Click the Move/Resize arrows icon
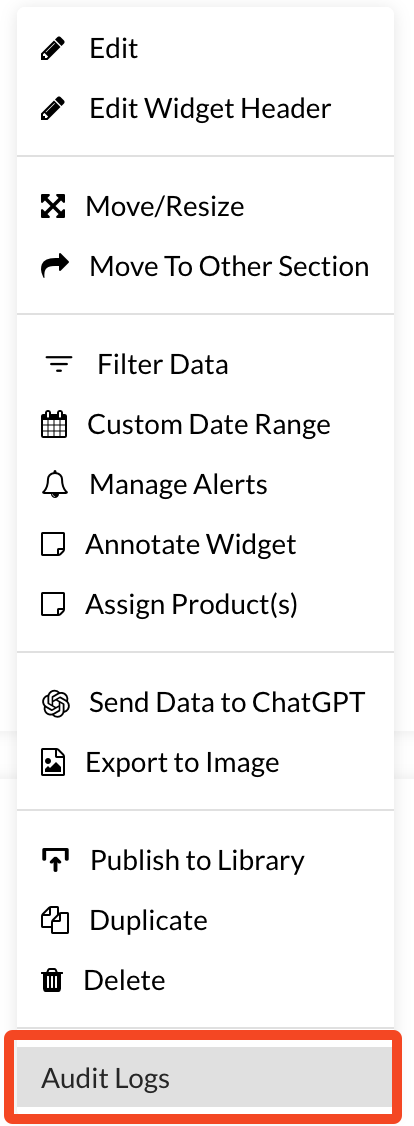Screen dimensions: 414x1126 53,207
